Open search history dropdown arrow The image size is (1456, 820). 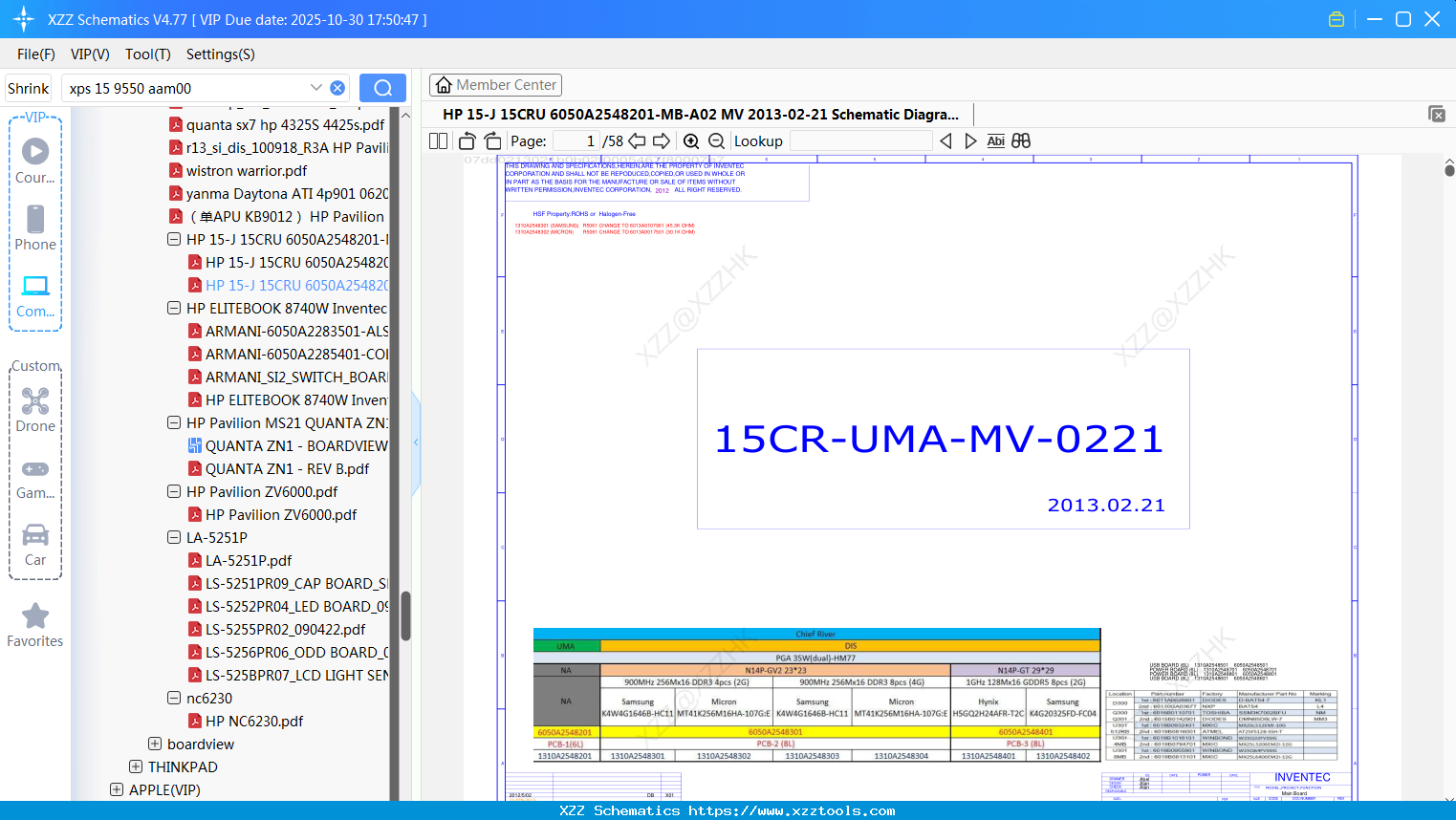pyautogui.click(x=316, y=88)
